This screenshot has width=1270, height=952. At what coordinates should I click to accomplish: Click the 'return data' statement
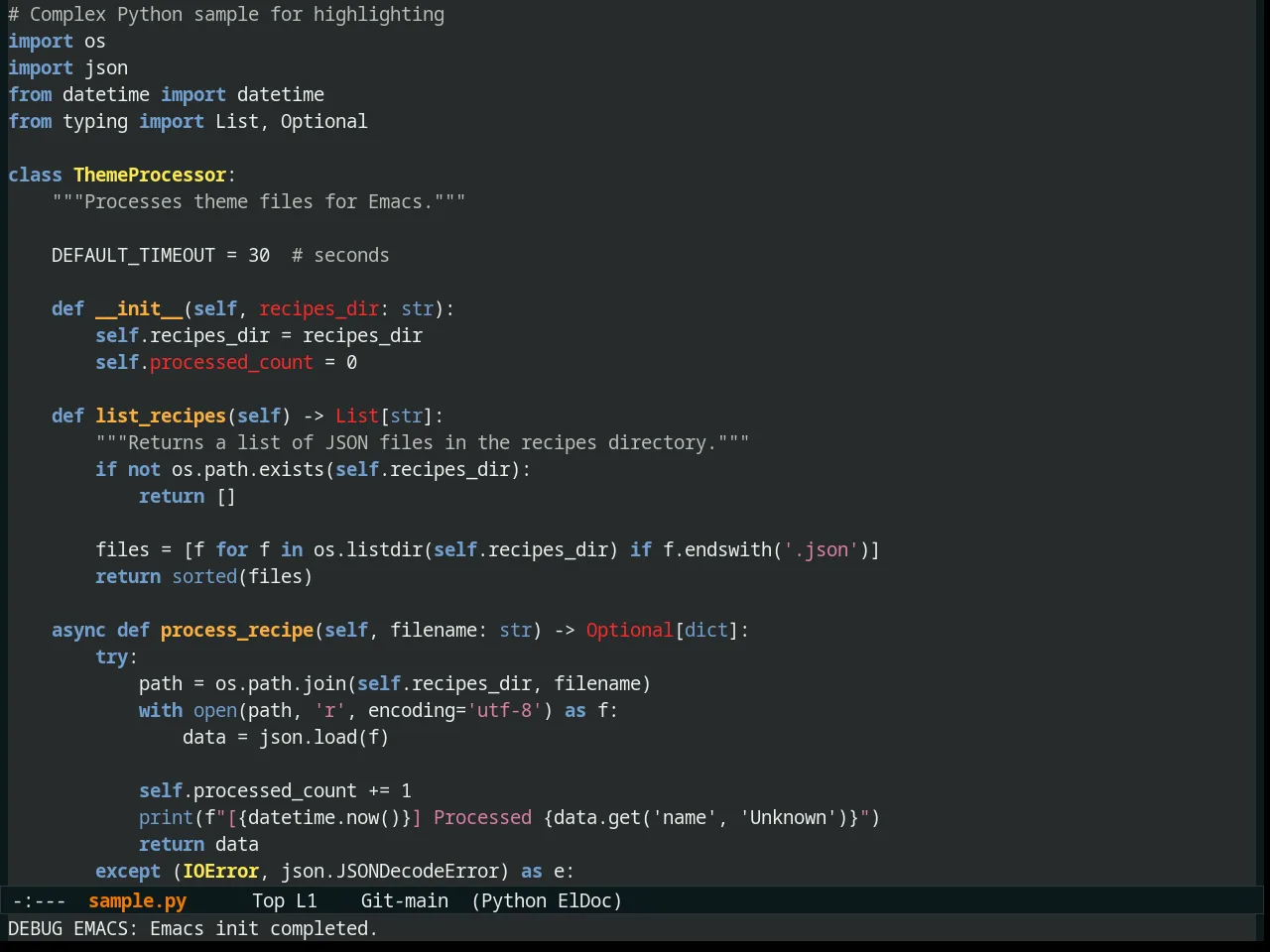198,844
